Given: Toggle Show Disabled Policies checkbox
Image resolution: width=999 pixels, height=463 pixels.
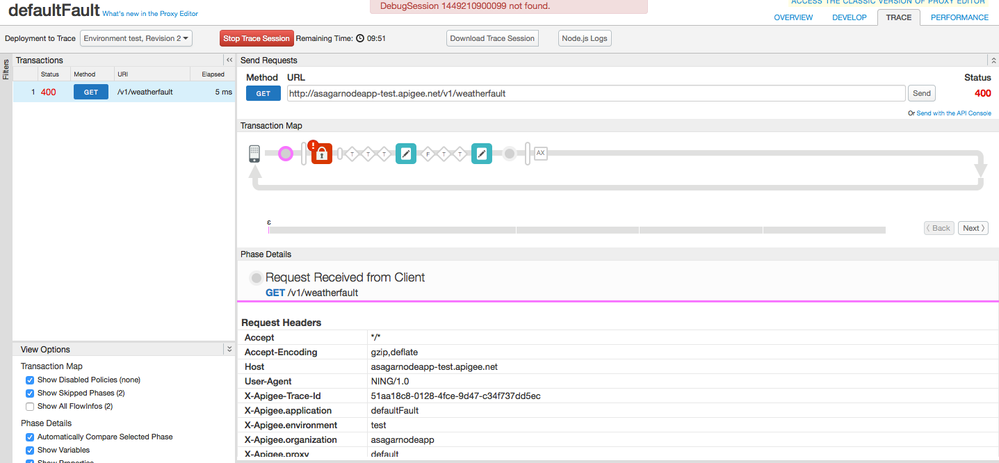Looking at the screenshot, I should click(x=29, y=380).
